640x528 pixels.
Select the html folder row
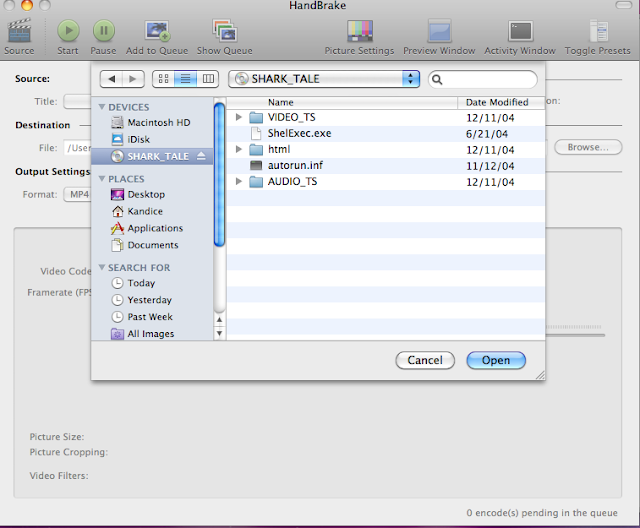click(386, 150)
